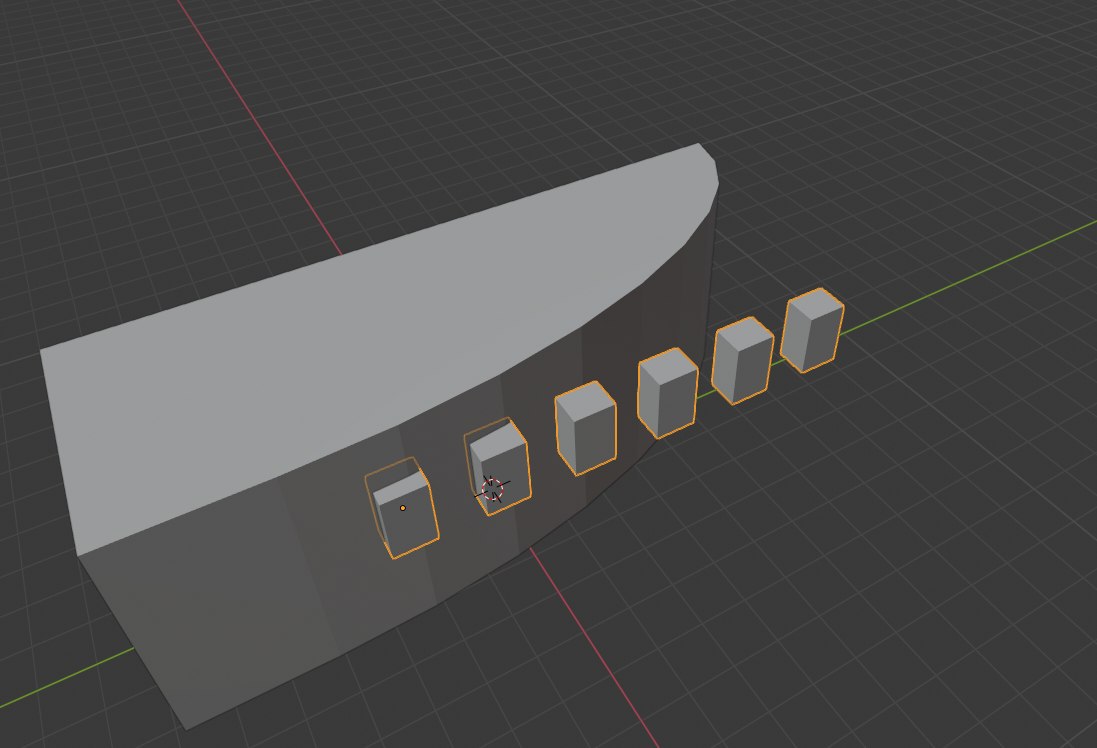Select the third cube counting from the origin-dot cube
Screen dimensions: 1097x748
[x=586, y=428]
